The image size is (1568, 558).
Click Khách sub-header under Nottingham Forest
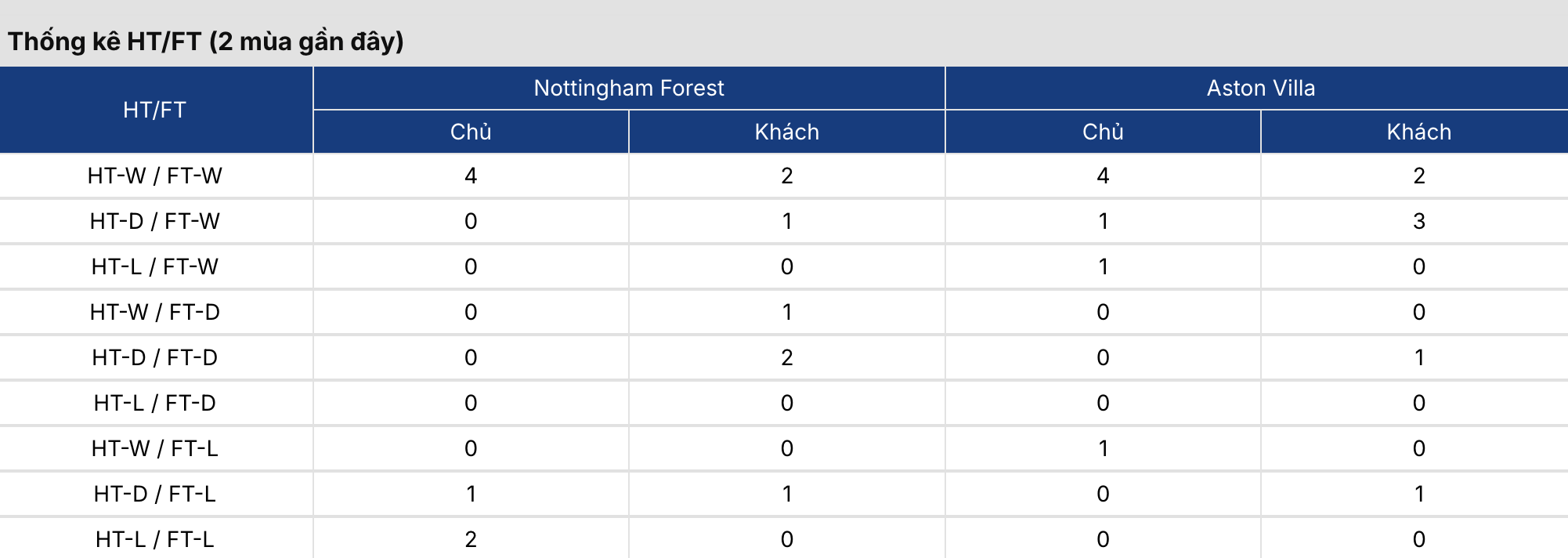click(x=786, y=132)
